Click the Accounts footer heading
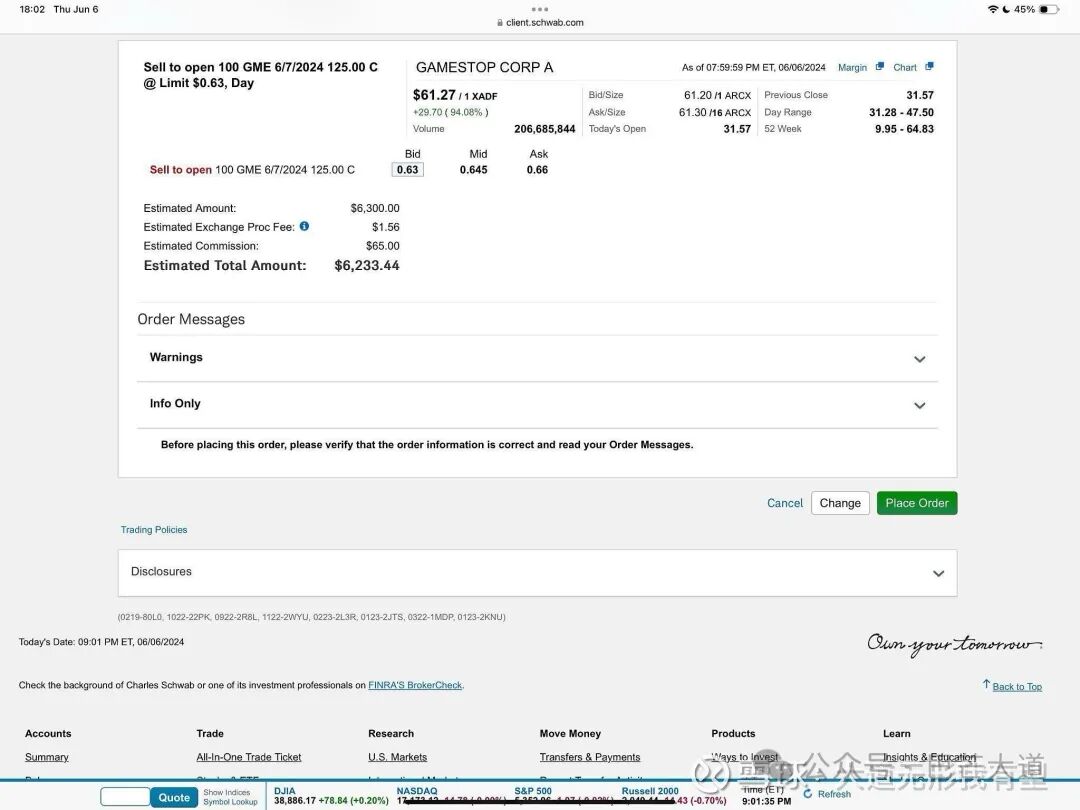Image resolution: width=1080 pixels, height=810 pixels. tap(48, 734)
